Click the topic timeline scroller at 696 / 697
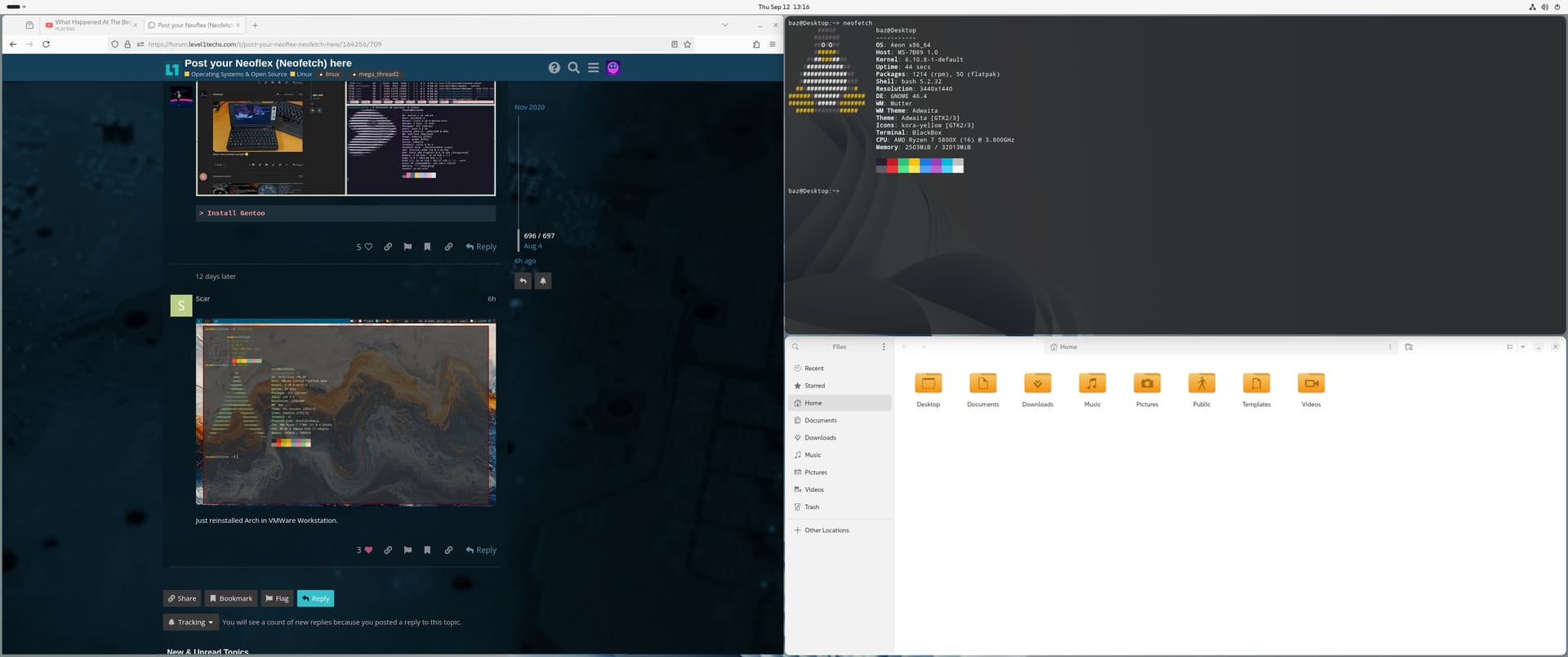The height and width of the screenshot is (657, 1568). click(x=538, y=236)
